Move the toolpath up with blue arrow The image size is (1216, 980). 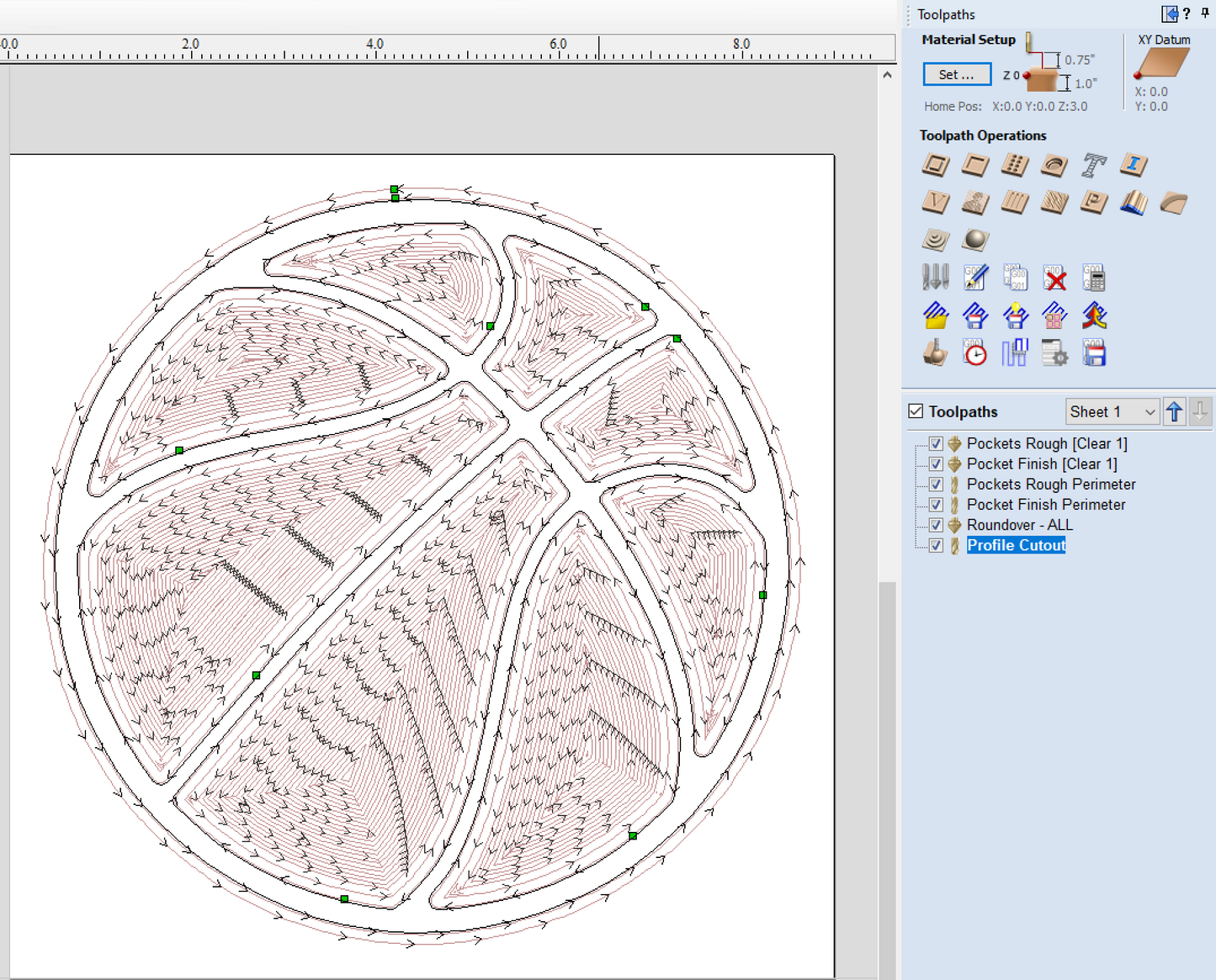(1174, 411)
